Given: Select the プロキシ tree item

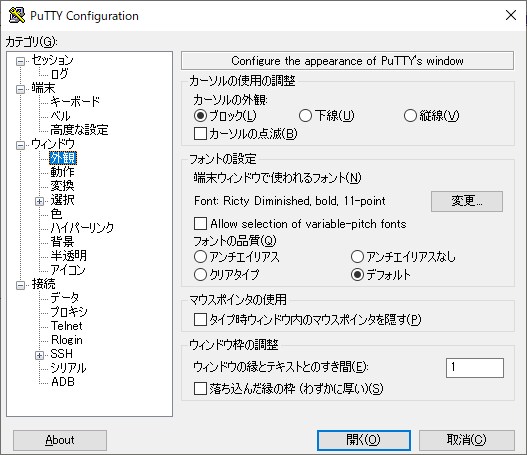Looking at the screenshot, I should point(69,312).
